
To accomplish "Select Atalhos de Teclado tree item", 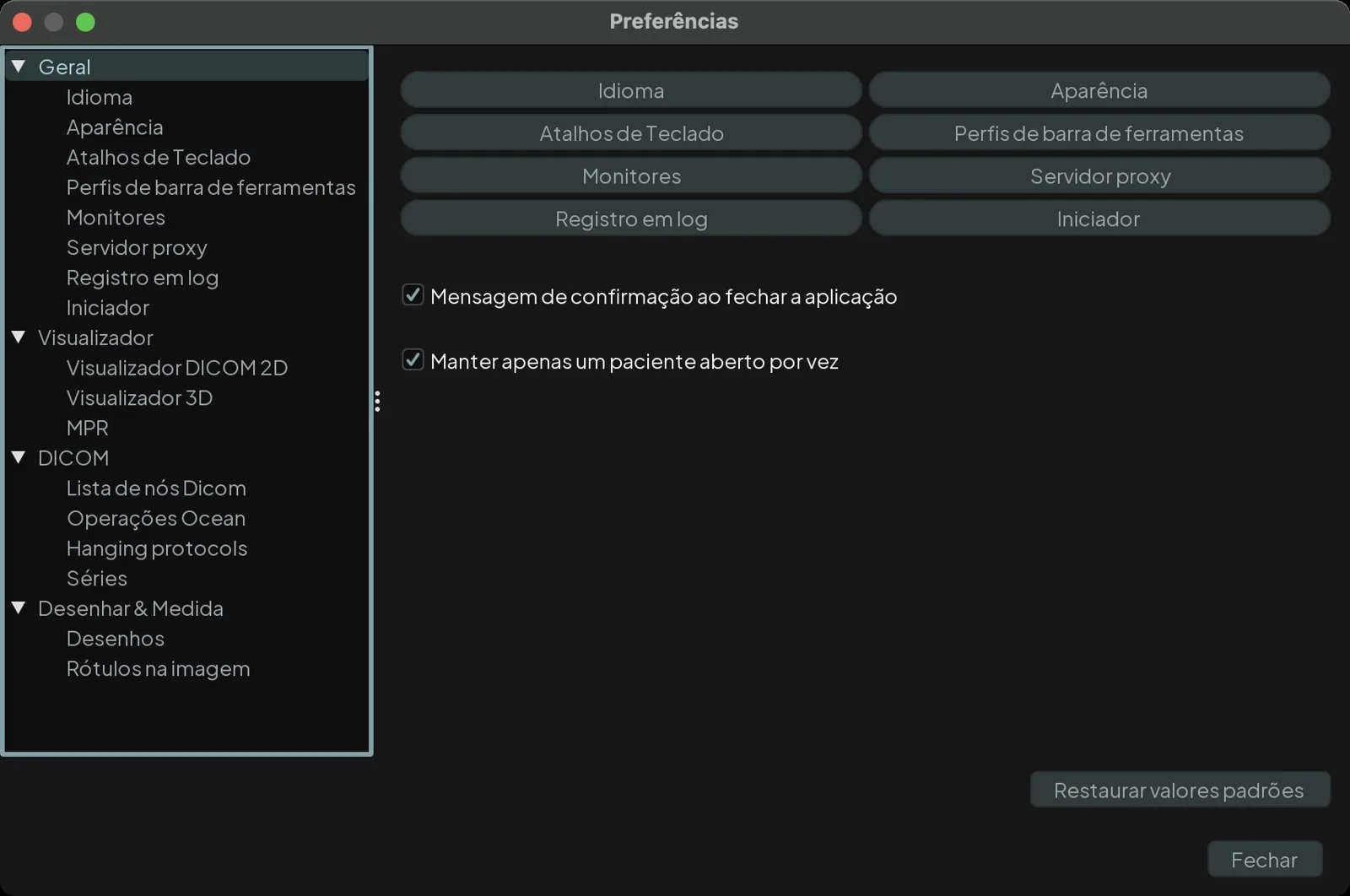I will pyautogui.click(x=159, y=157).
